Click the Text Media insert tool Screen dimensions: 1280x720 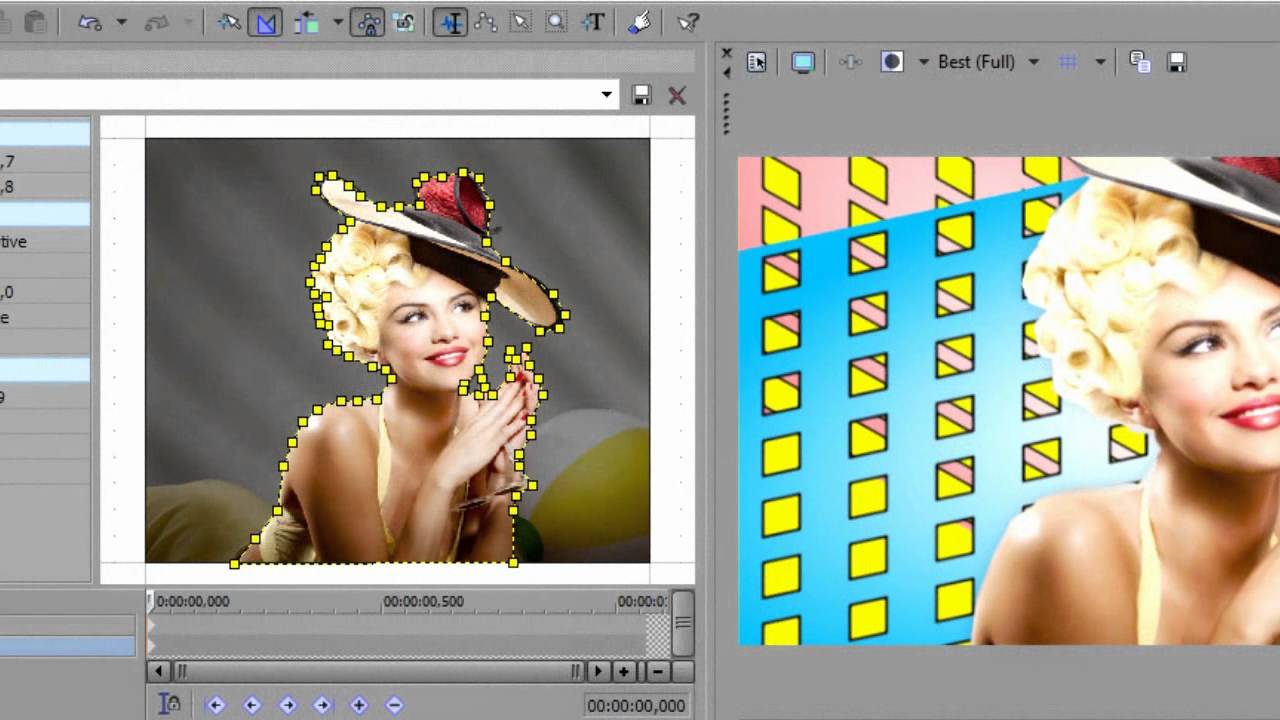click(x=594, y=22)
